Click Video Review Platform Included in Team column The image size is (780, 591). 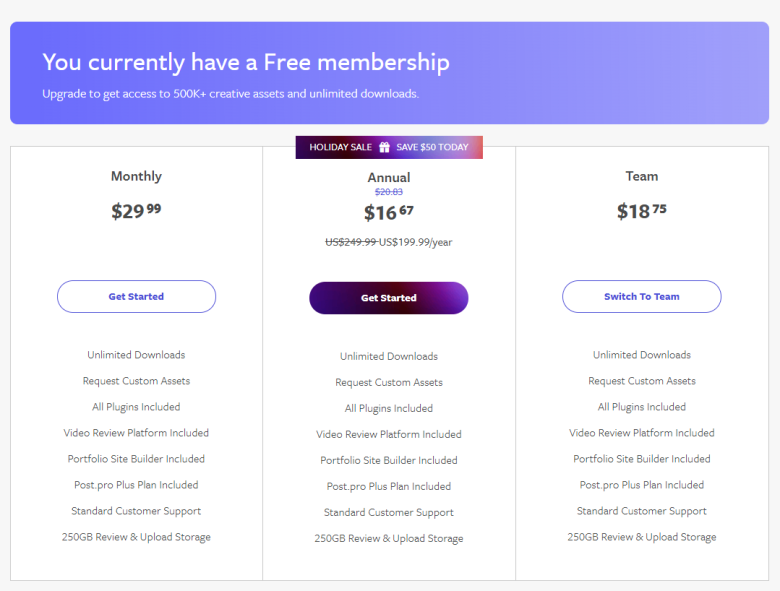[x=642, y=433]
